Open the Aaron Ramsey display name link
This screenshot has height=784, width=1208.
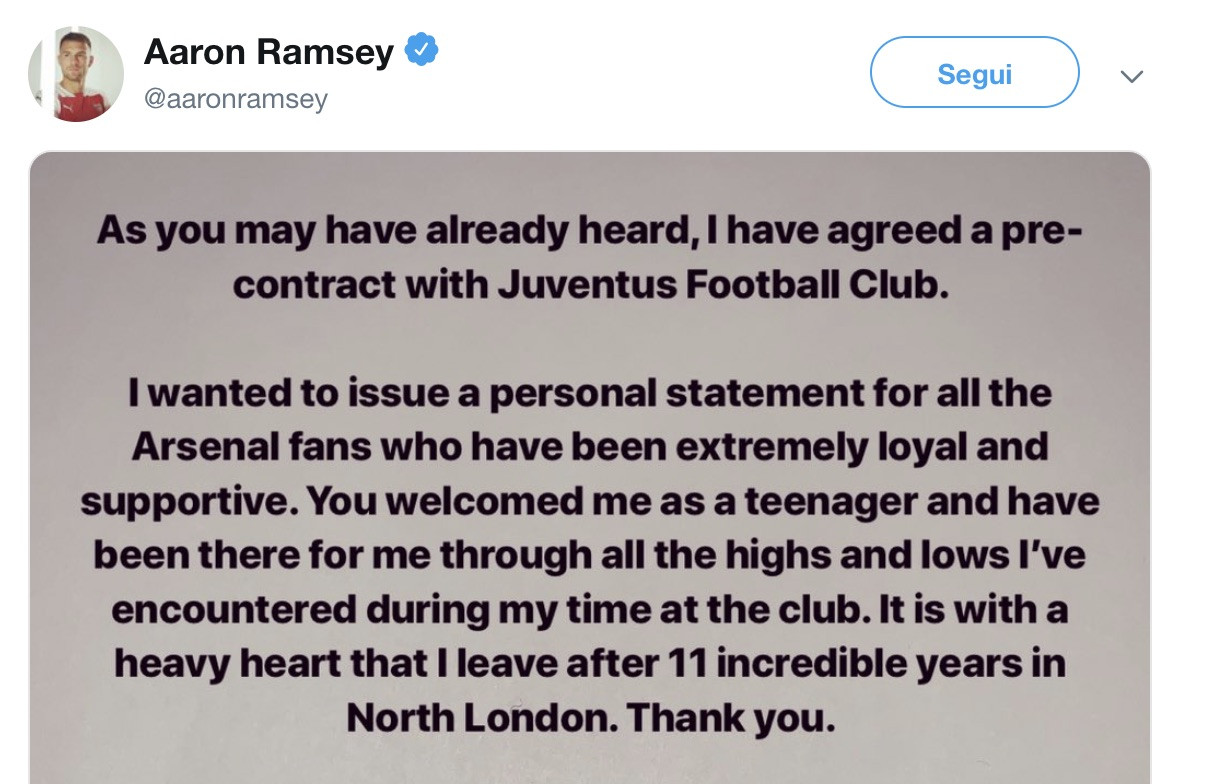click(269, 52)
